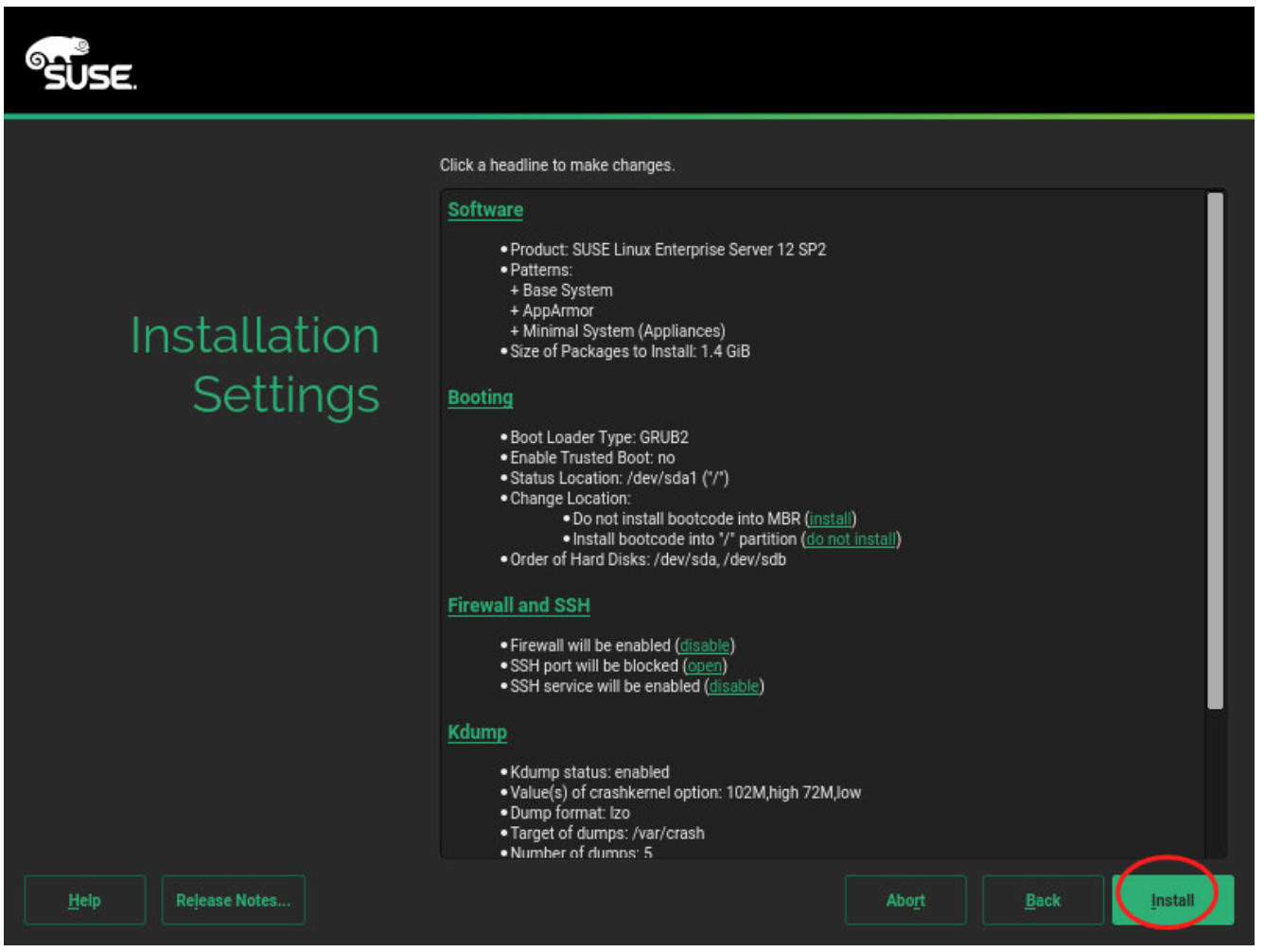Click the SUSE chameleon logo
1264x952 pixels.
point(80,64)
